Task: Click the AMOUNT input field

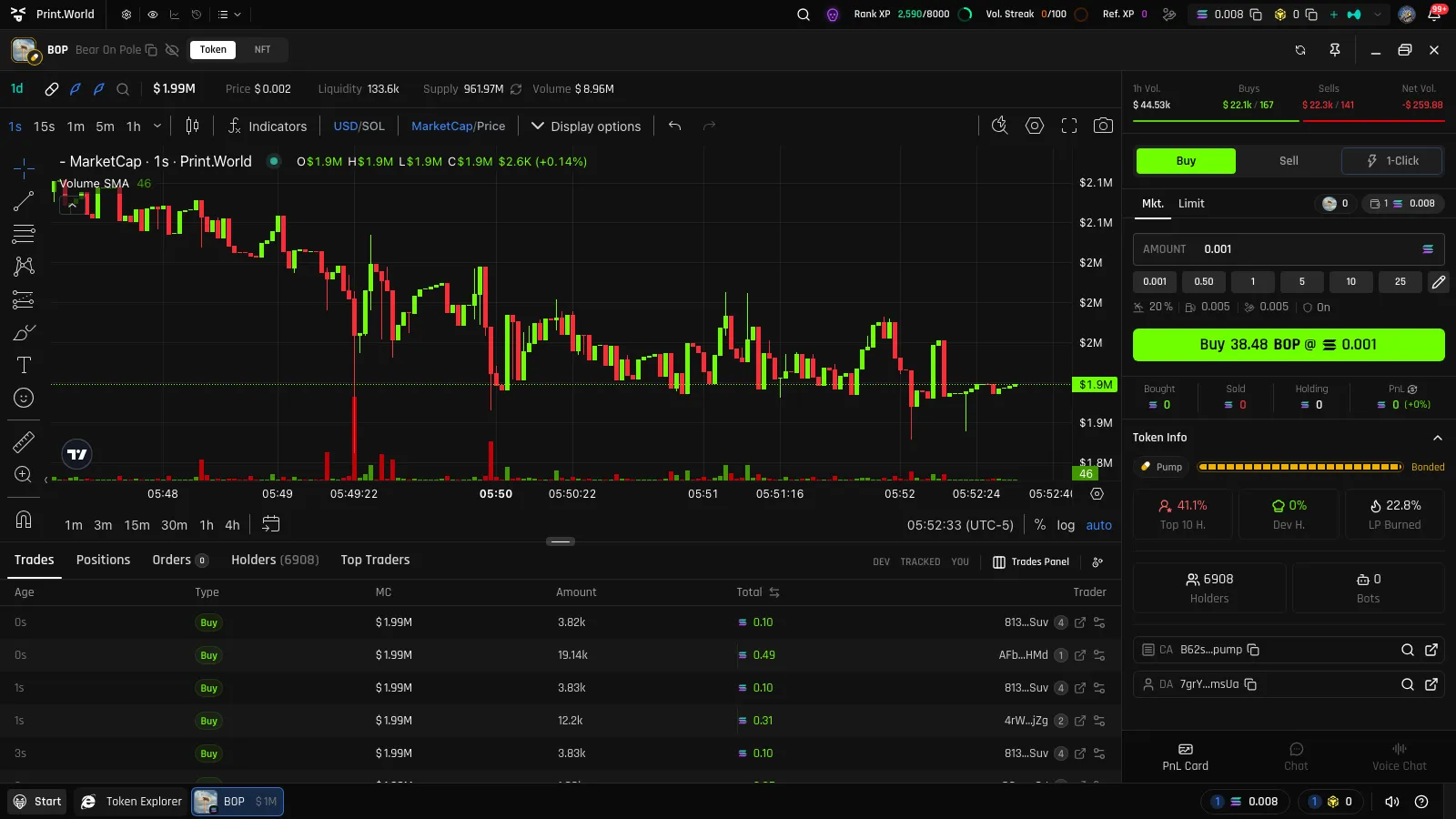Action: [x=1289, y=249]
